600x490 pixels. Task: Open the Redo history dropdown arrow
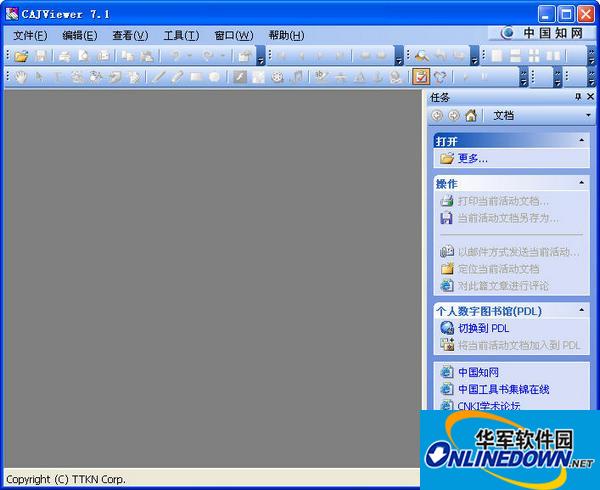click(x=222, y=56)
